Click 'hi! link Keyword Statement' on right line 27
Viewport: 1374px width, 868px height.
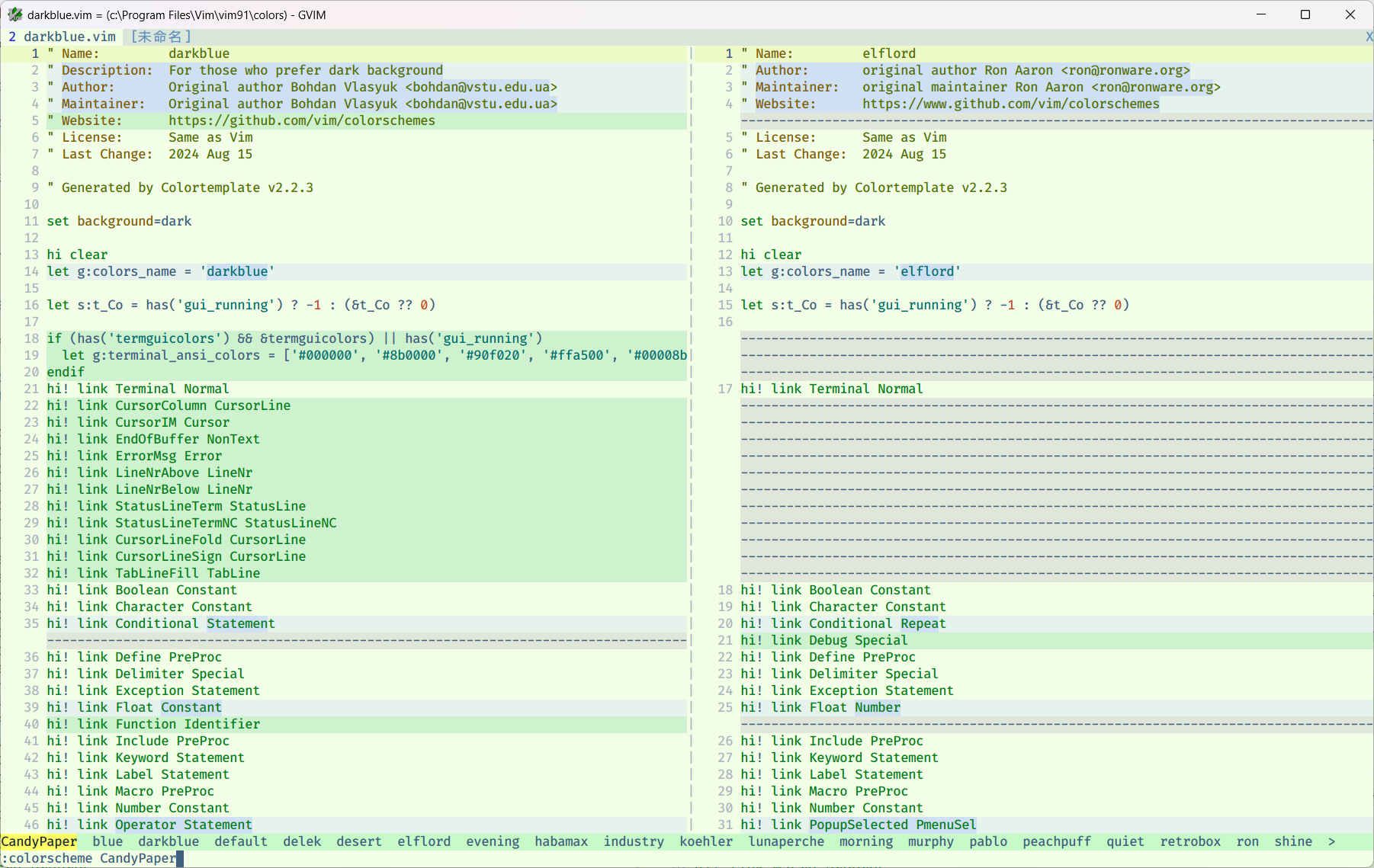pos(839,757)
